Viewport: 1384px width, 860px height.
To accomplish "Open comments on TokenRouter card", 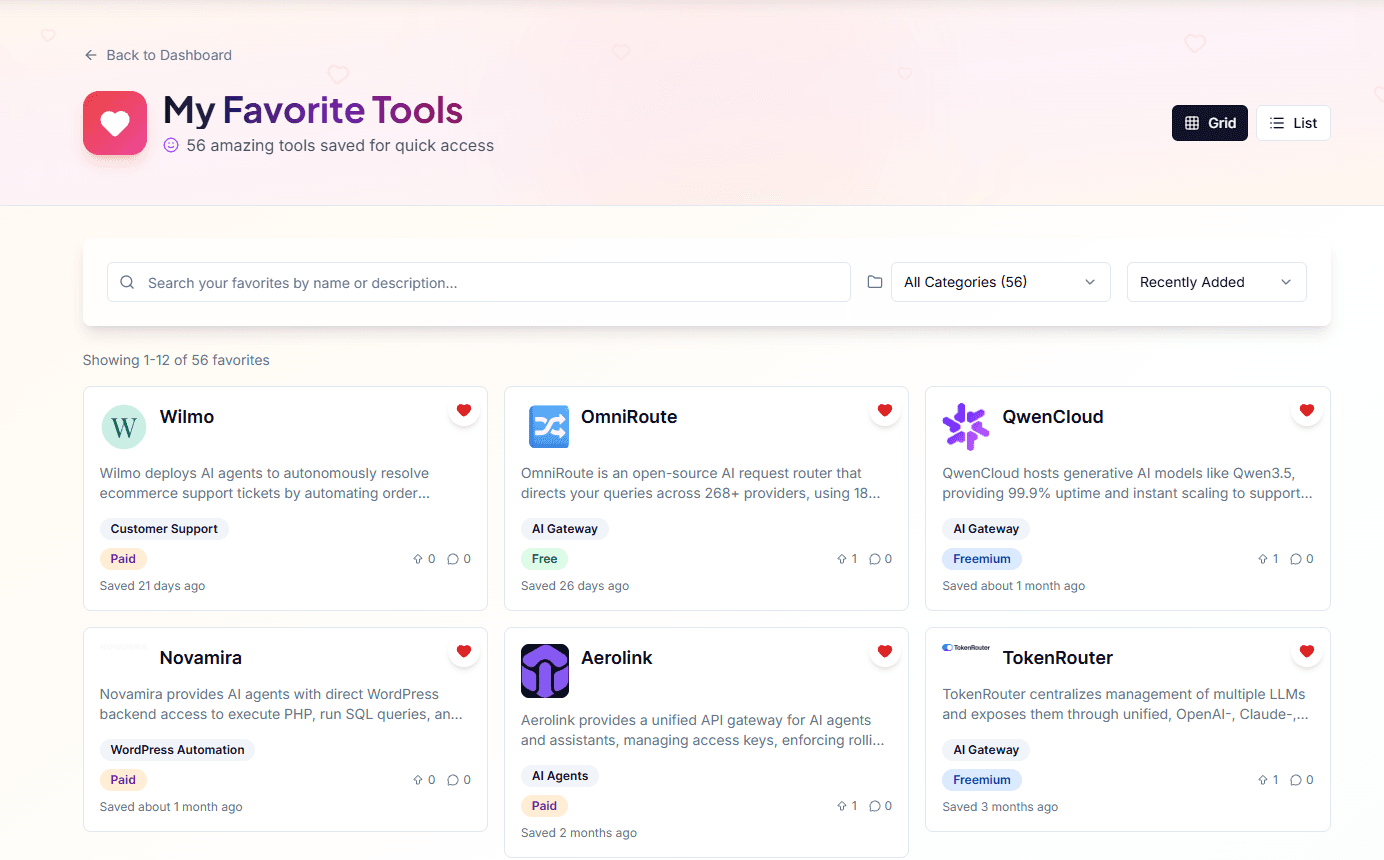I will (1302, 780).
